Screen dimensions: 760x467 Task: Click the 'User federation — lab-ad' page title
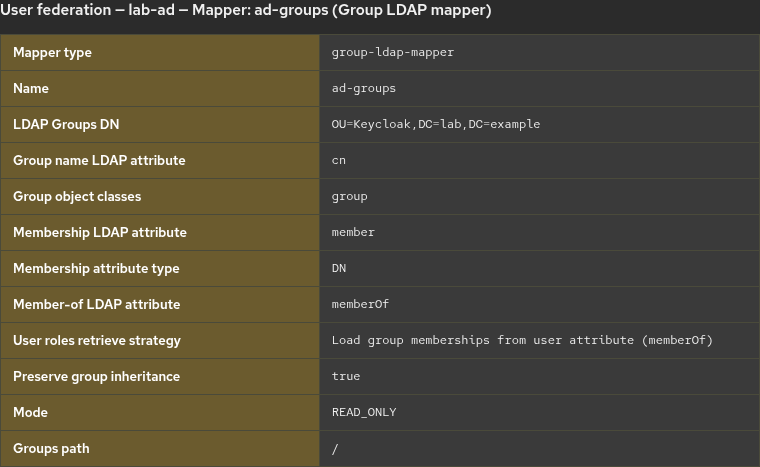(246, 10)
